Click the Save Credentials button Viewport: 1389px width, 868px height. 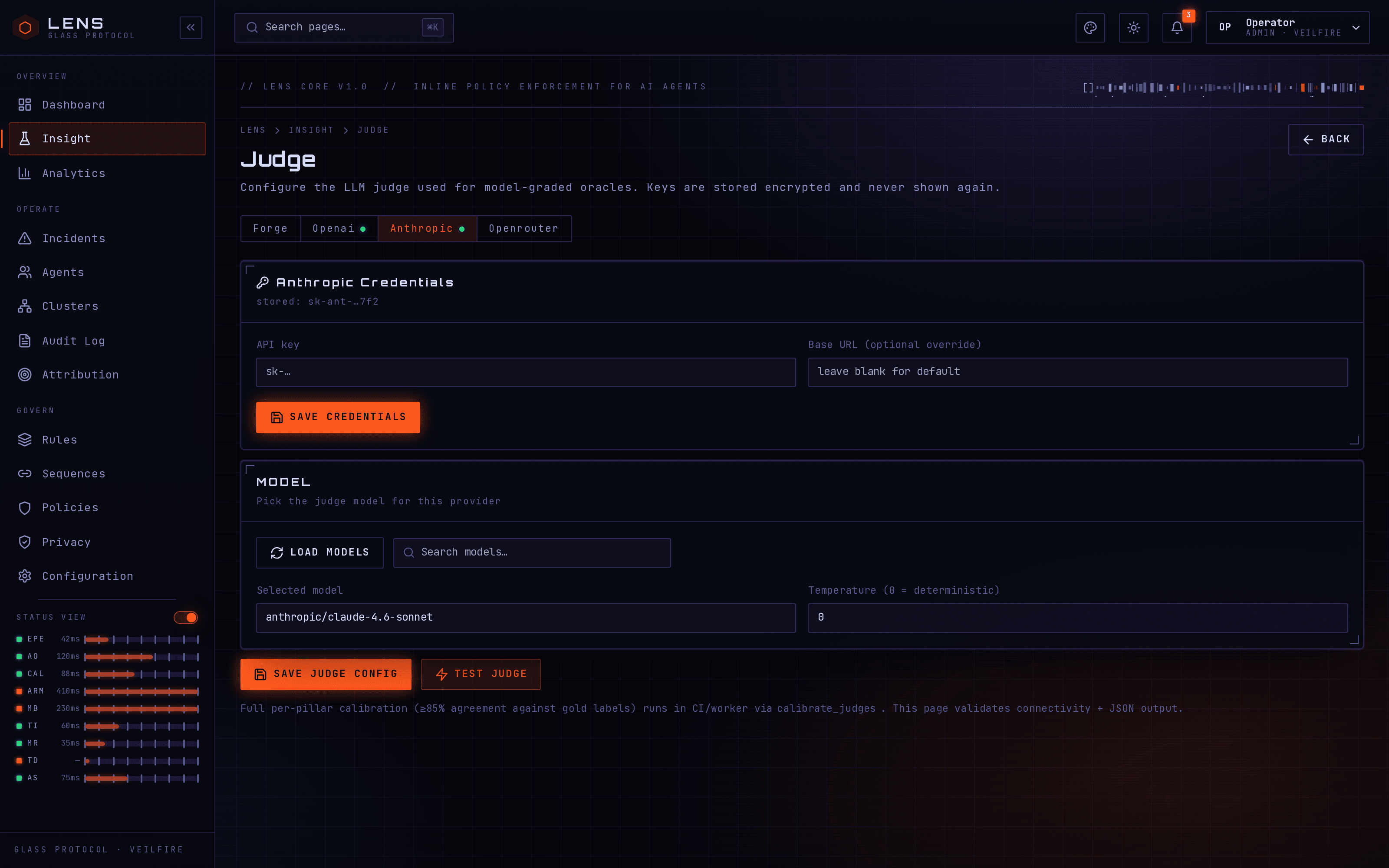tap(338, 418)
